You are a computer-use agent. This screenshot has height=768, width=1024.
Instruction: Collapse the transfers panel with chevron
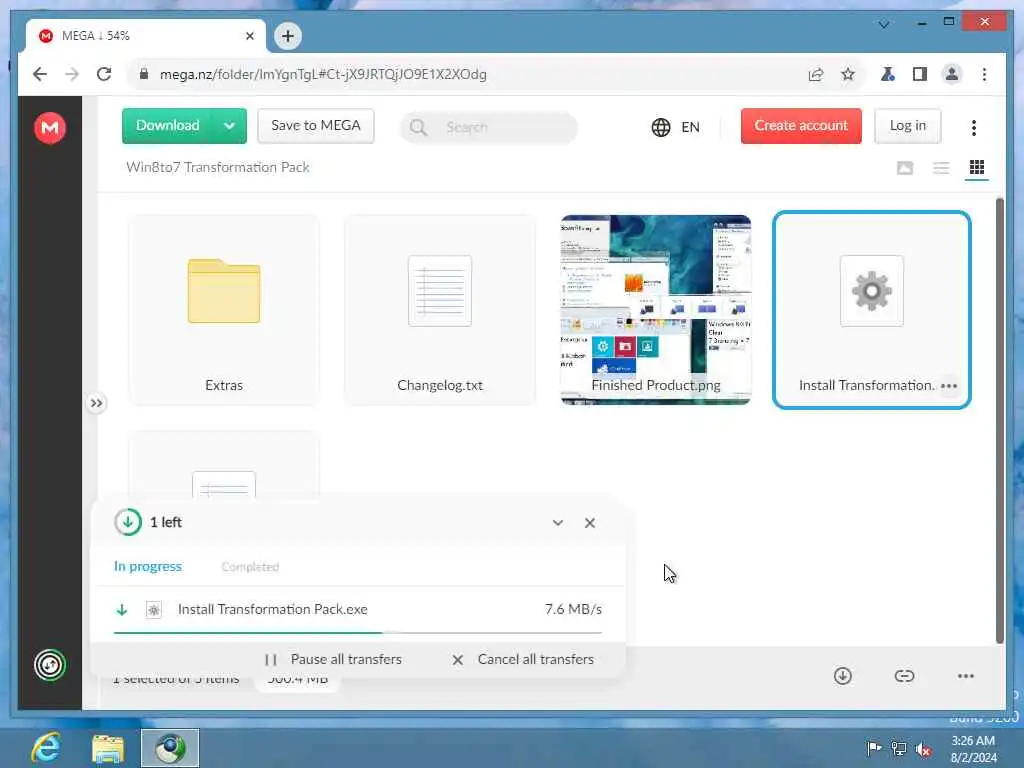coord(558,522)
